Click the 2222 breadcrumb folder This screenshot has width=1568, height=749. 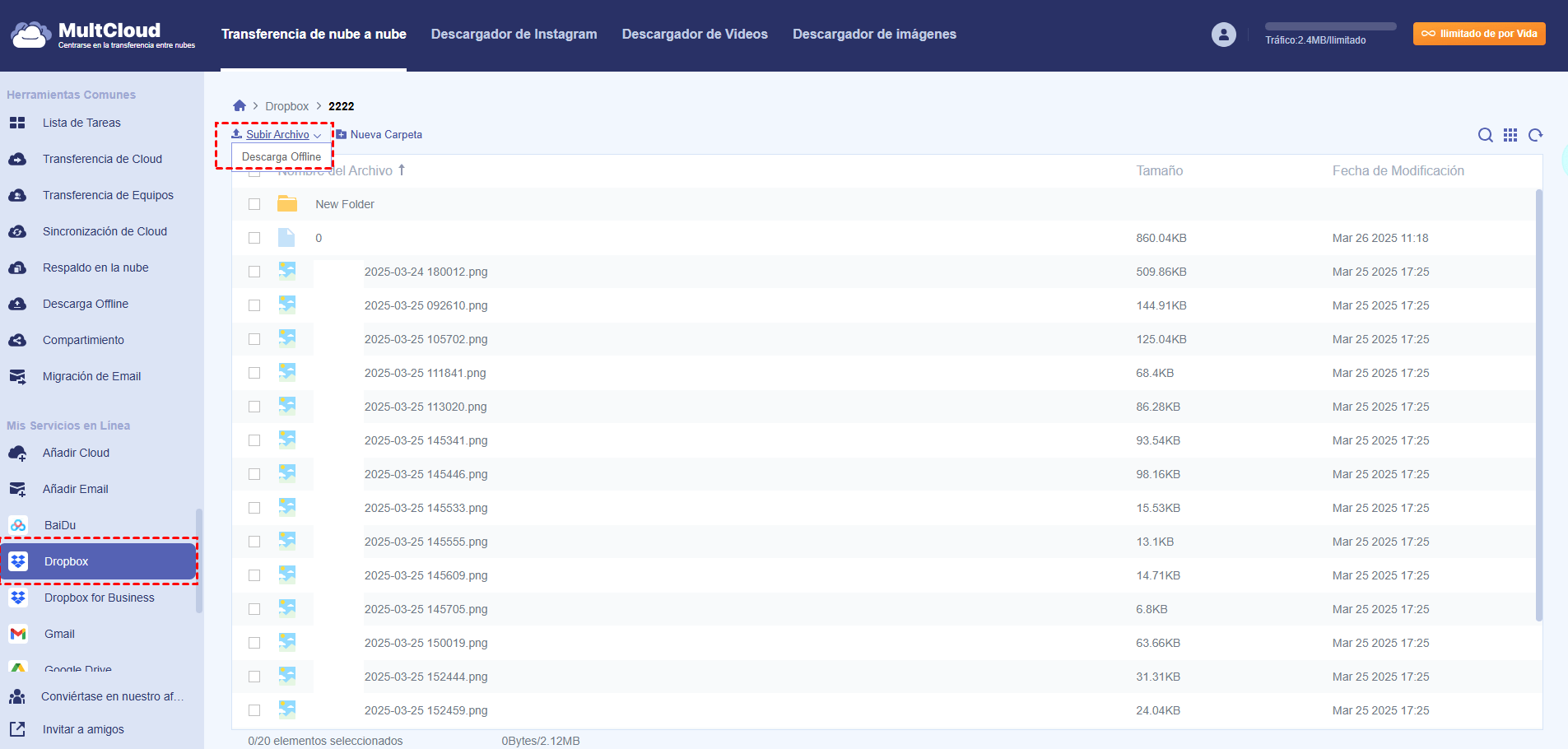tap(342, 106)
